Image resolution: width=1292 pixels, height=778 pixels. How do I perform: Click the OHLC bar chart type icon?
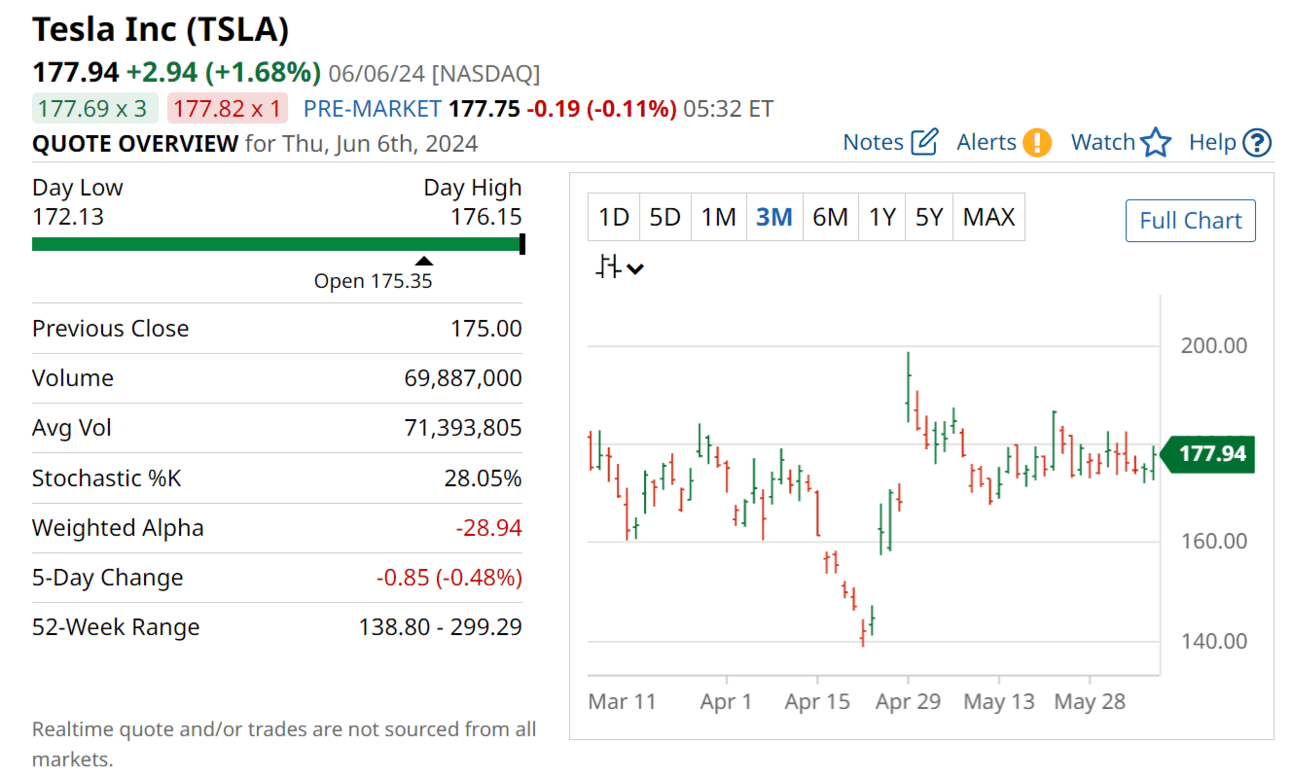pyautogui.click(x=609, y=267)
